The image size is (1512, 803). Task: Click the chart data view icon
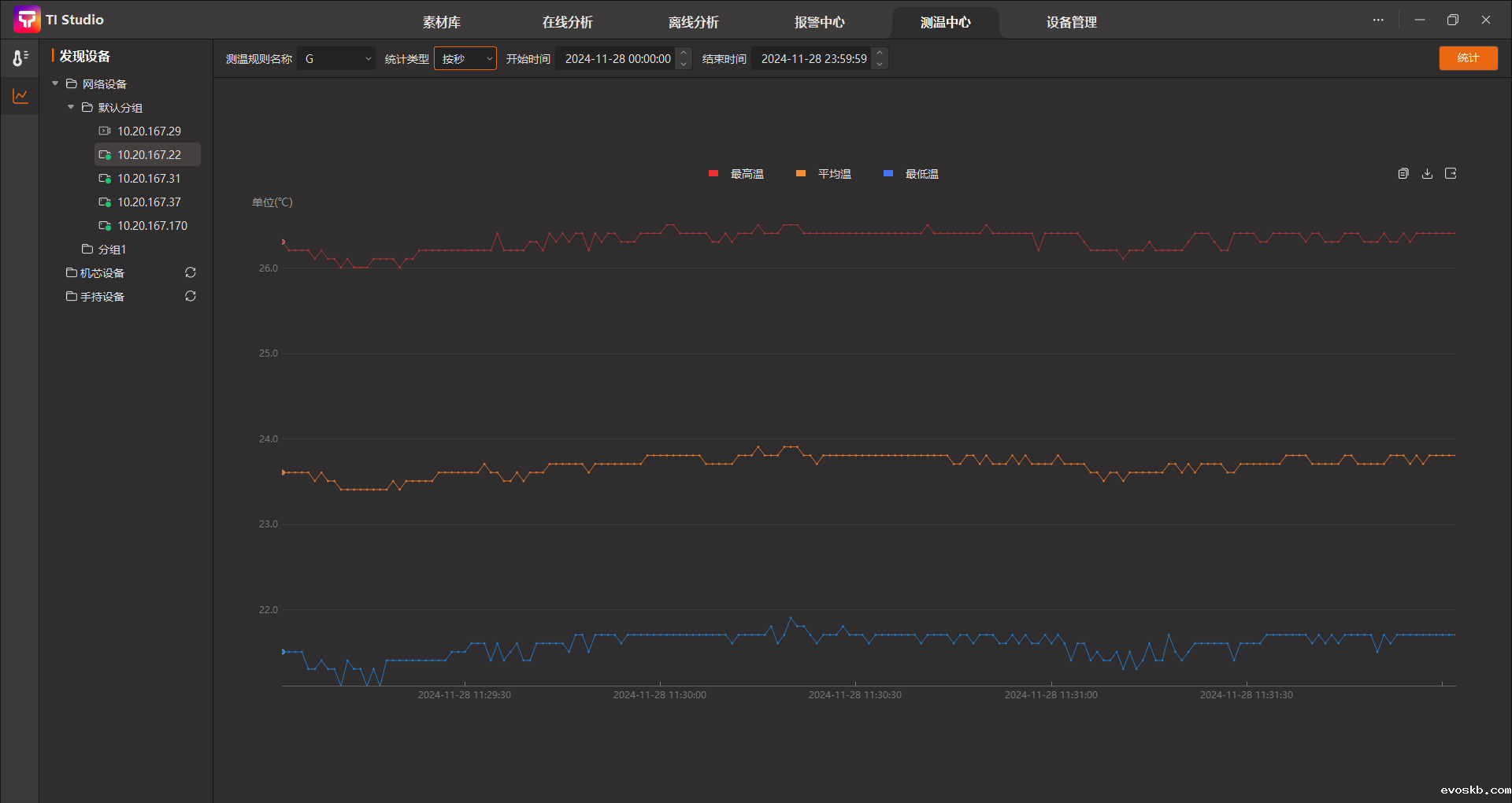pyautogui.click(x=1403, y=173)
